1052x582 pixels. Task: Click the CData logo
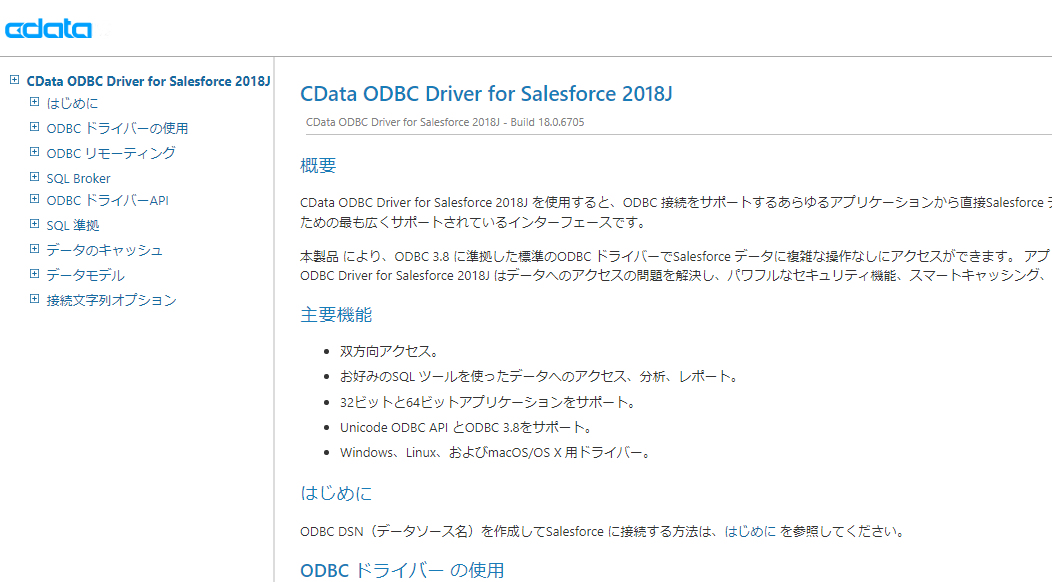tap(47, 28)
